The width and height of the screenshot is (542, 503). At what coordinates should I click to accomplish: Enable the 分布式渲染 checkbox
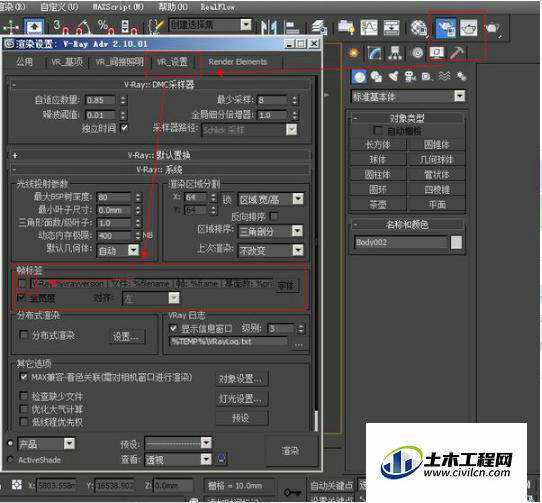coord(24,335)
